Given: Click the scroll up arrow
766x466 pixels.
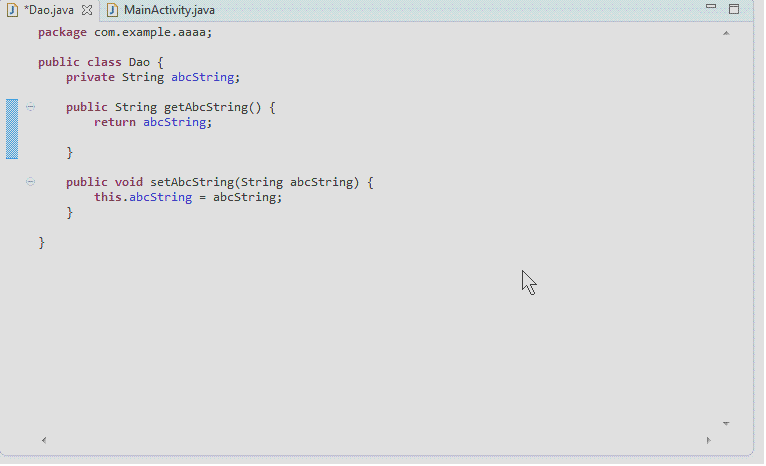Looking at the screenshot, I should click(726, 33).
